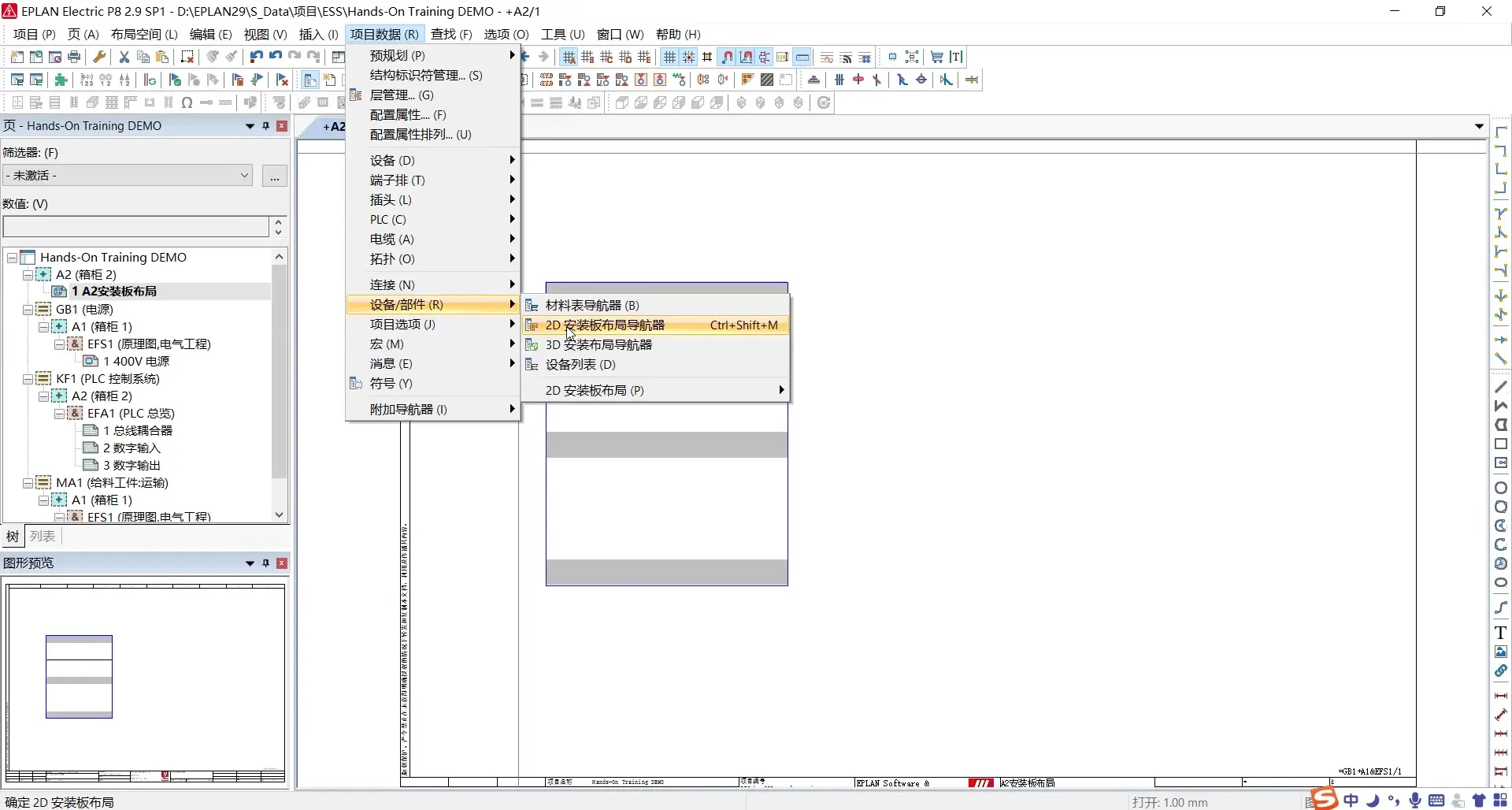Select the Ellipse drawing tool

(1501, 583)
